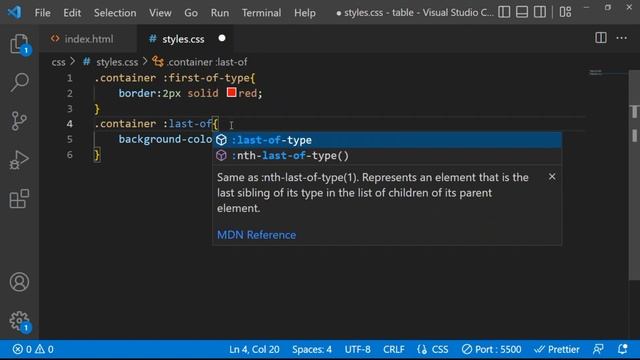Click line number 1 in gutter
The height and width of the screenshot is (360, 640).
point(70,78)
